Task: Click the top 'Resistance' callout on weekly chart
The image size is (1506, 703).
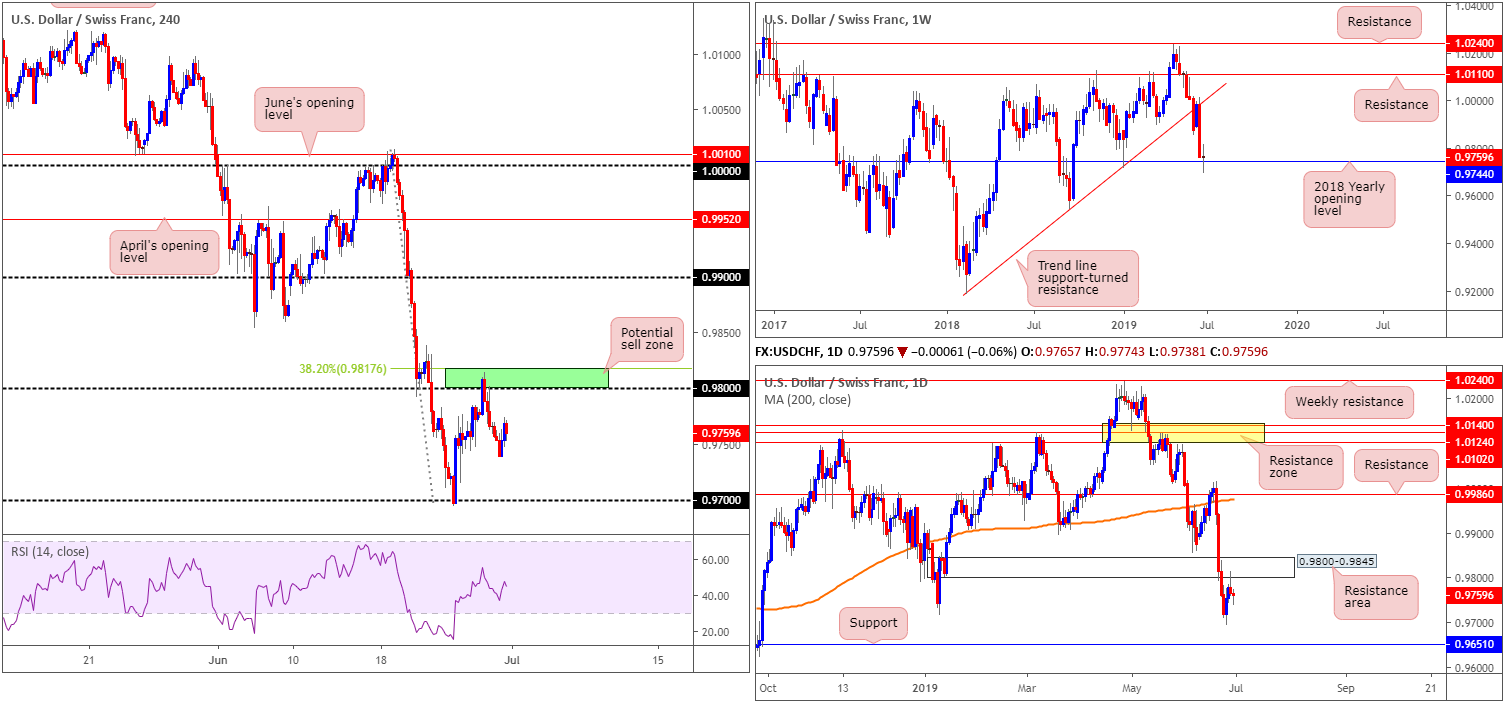Action: tap(1379, 21)
